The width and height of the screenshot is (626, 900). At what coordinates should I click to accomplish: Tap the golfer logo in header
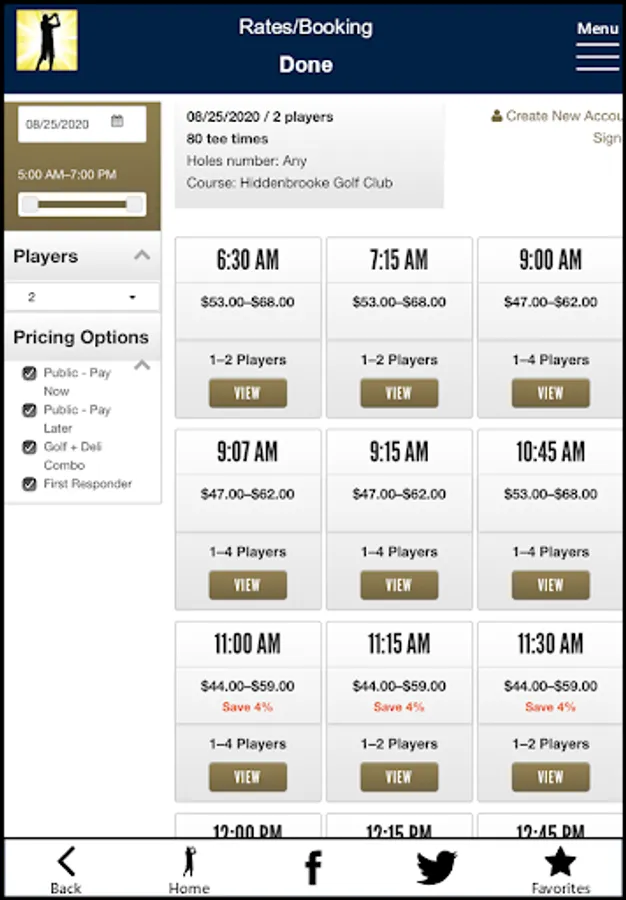[x=47, y=41]
